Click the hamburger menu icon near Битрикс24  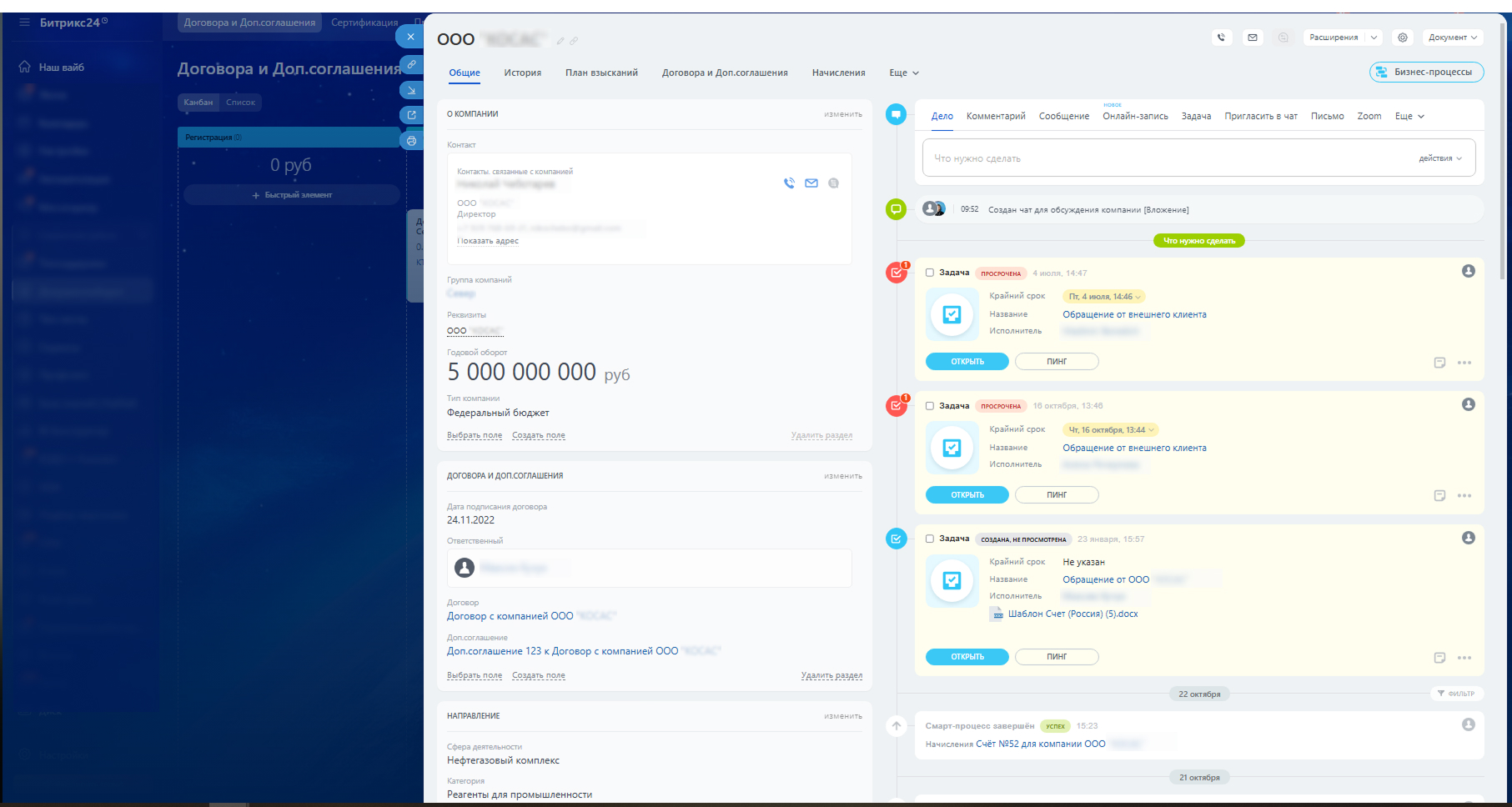point(24,23)
